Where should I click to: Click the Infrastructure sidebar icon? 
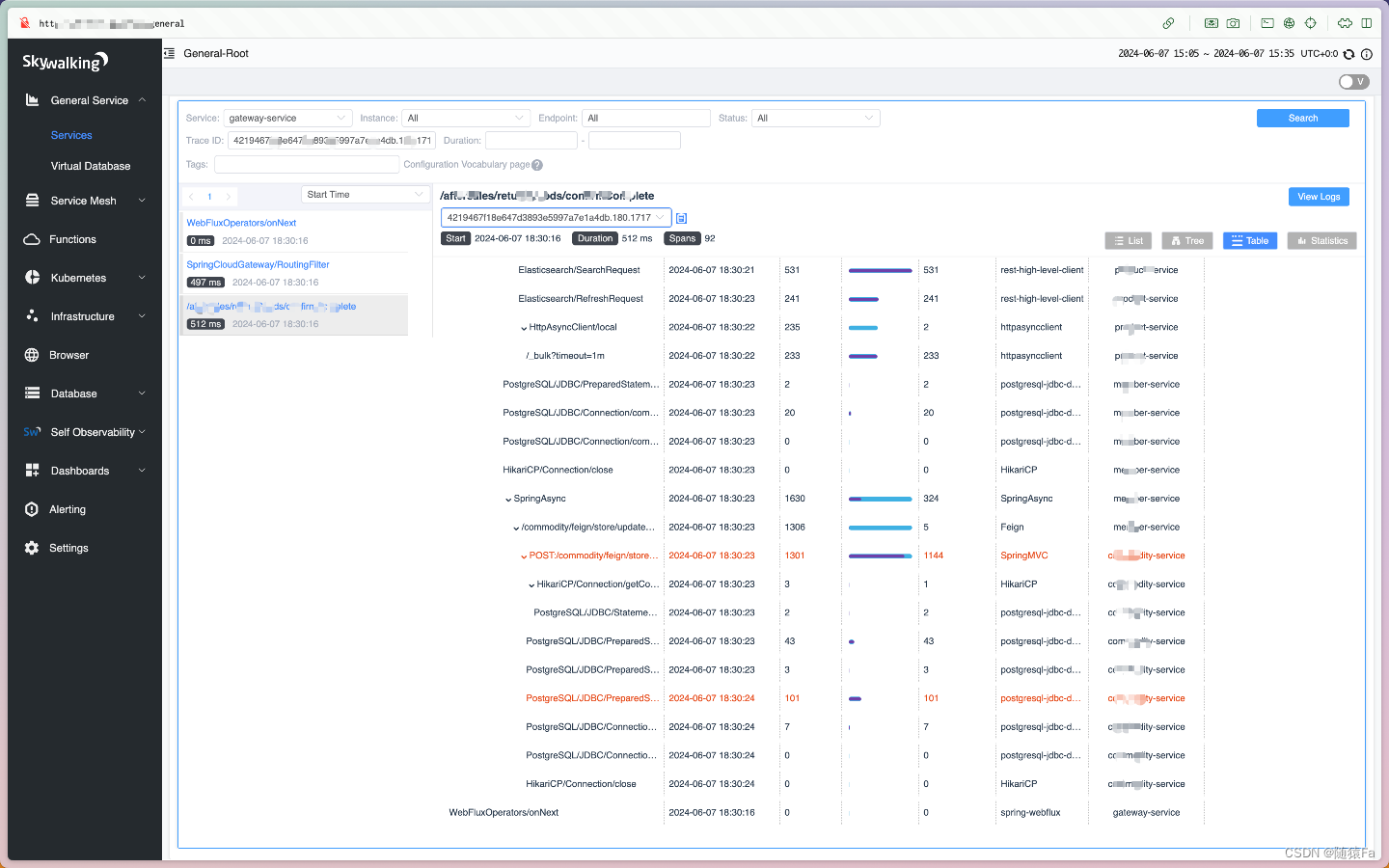(32, 316)
